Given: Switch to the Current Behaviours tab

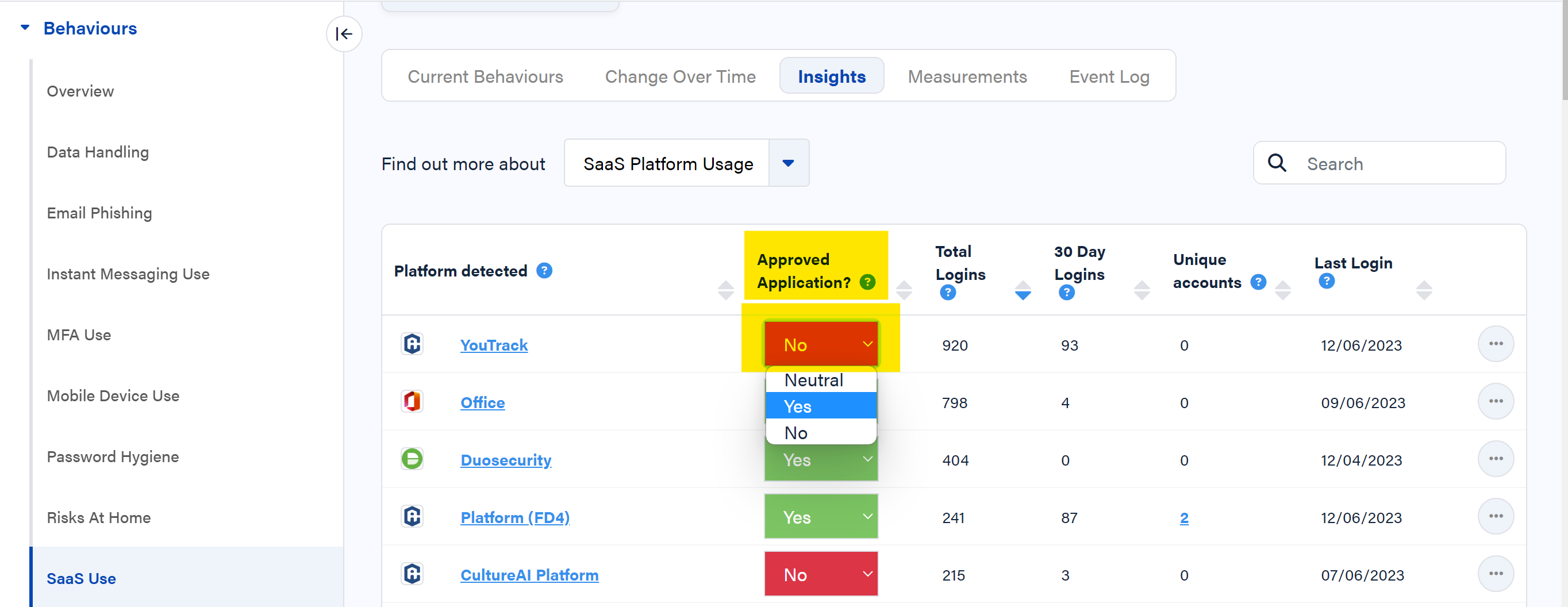Looking at the screenshot, I should click(485, 76).
